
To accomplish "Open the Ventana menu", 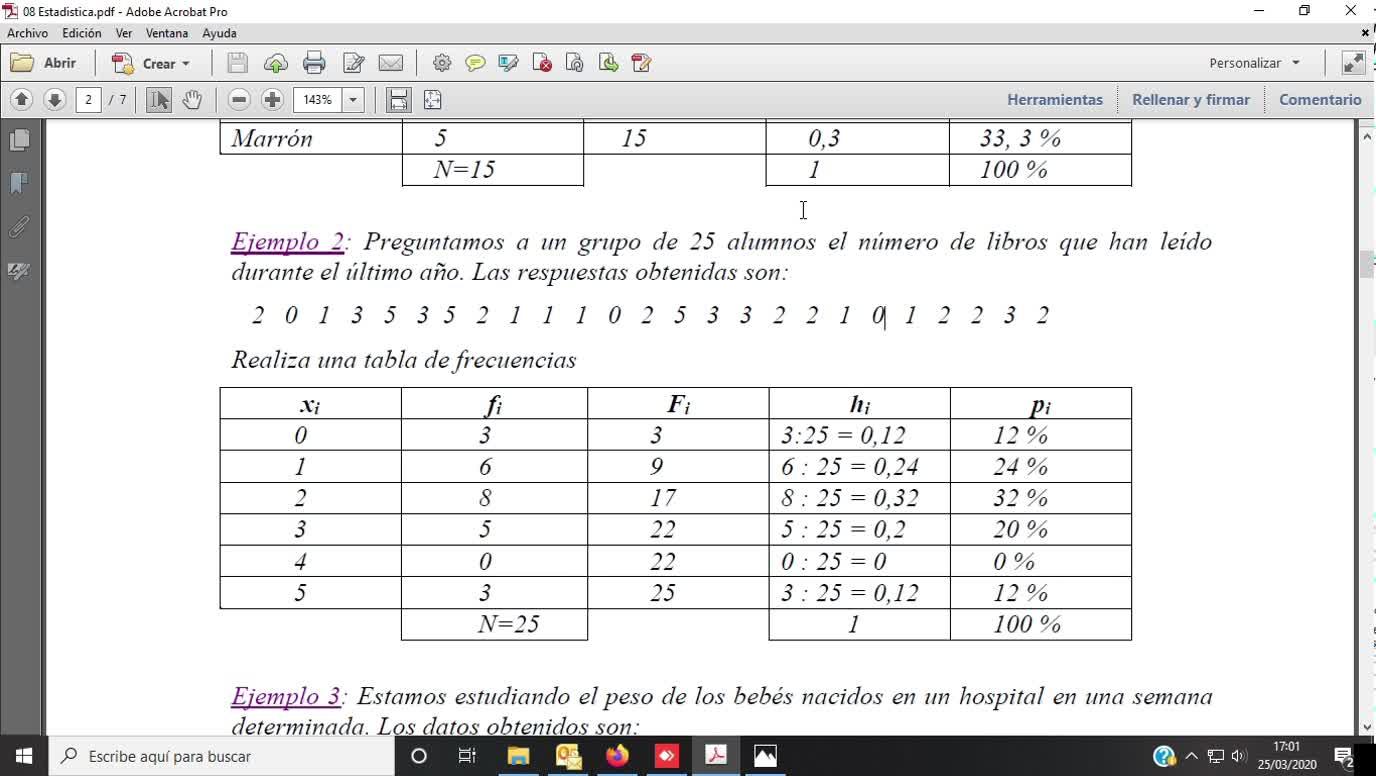I will 167,33.
